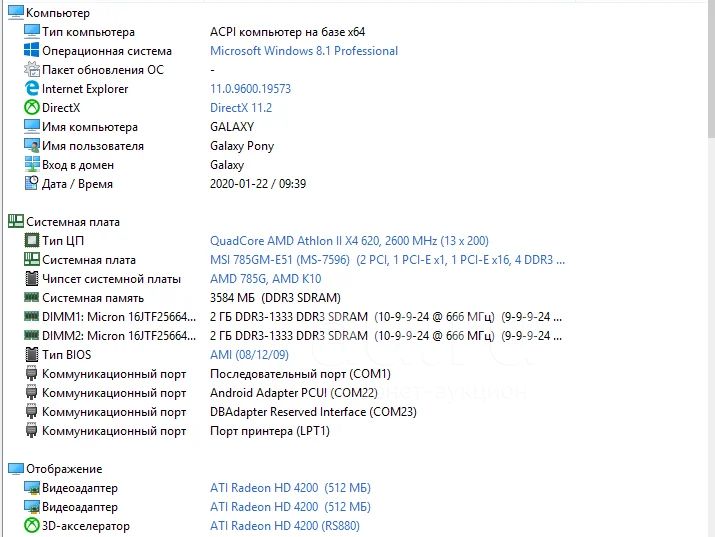Select the 3D-акселератор green icon
This screenshot has height=537, width=715.
point(31,526)
